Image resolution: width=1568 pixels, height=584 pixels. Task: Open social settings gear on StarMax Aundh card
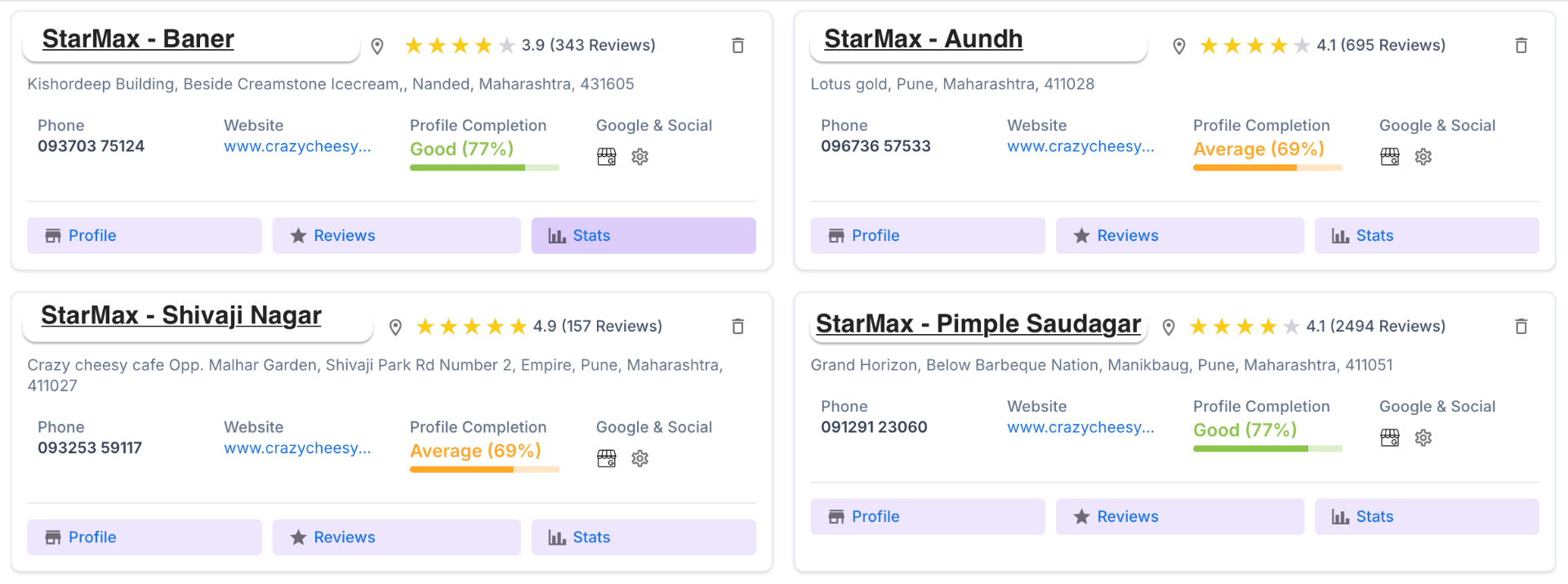tap(1423, 156)
